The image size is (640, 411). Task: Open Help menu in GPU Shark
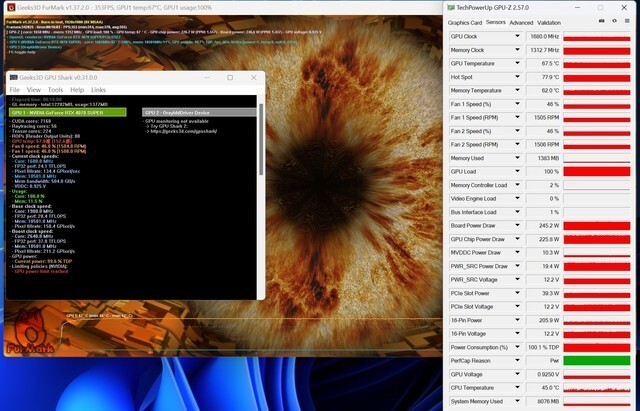(77, 90)
